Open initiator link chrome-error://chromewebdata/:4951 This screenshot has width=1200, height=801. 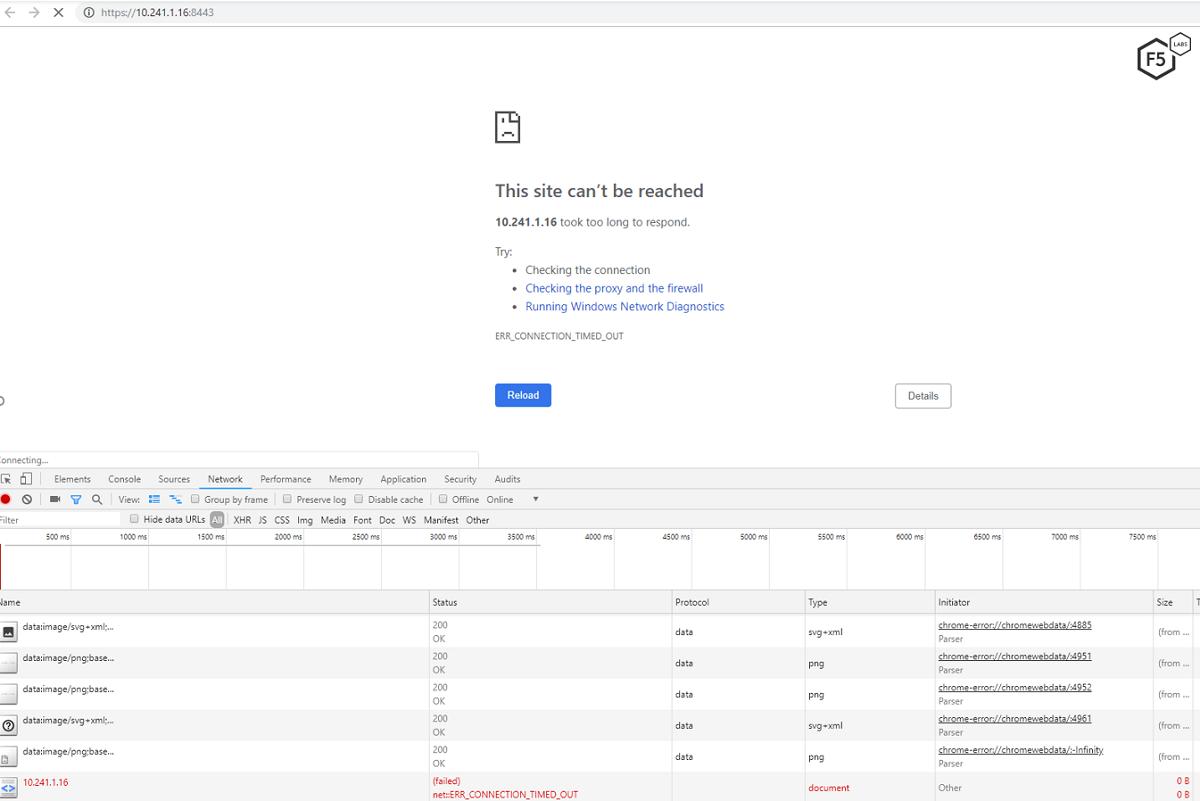coord(1015,656)
